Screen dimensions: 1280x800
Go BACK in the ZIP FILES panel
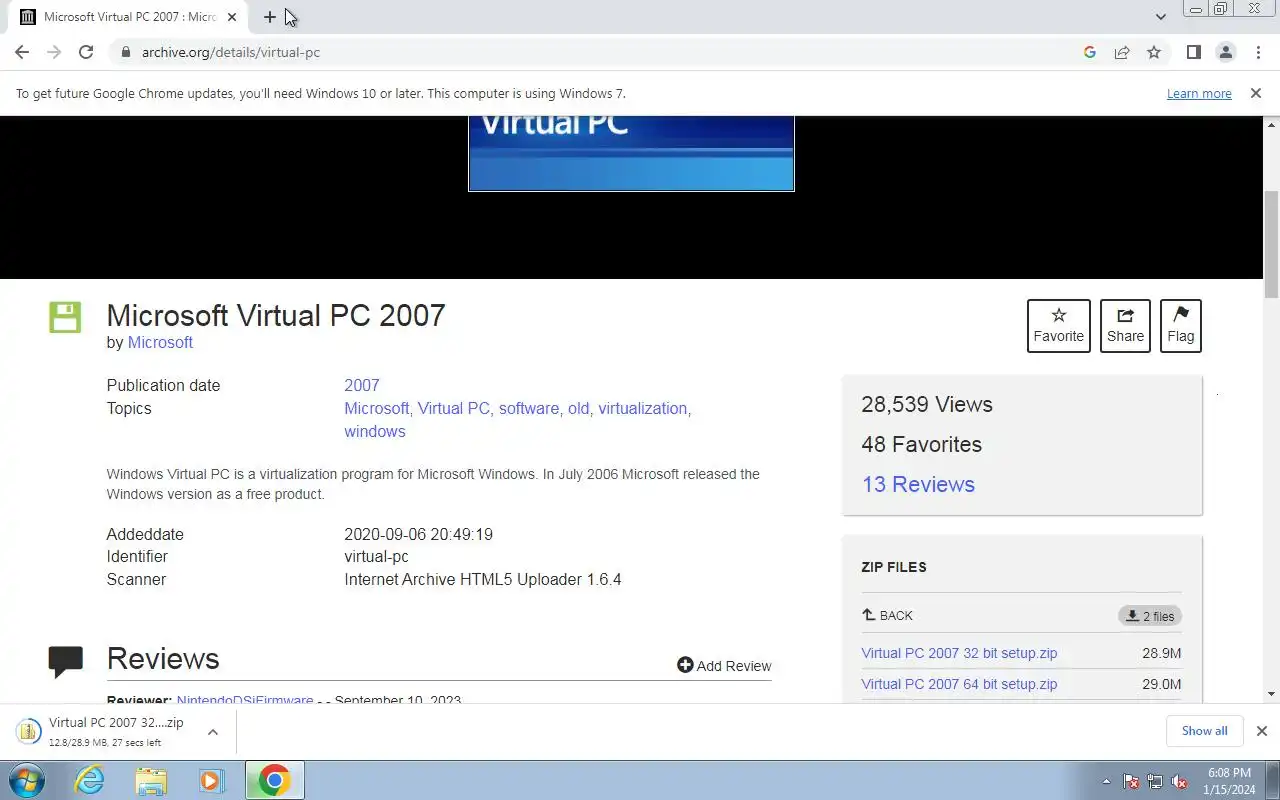pyautogui.click(x=887, y=615)
